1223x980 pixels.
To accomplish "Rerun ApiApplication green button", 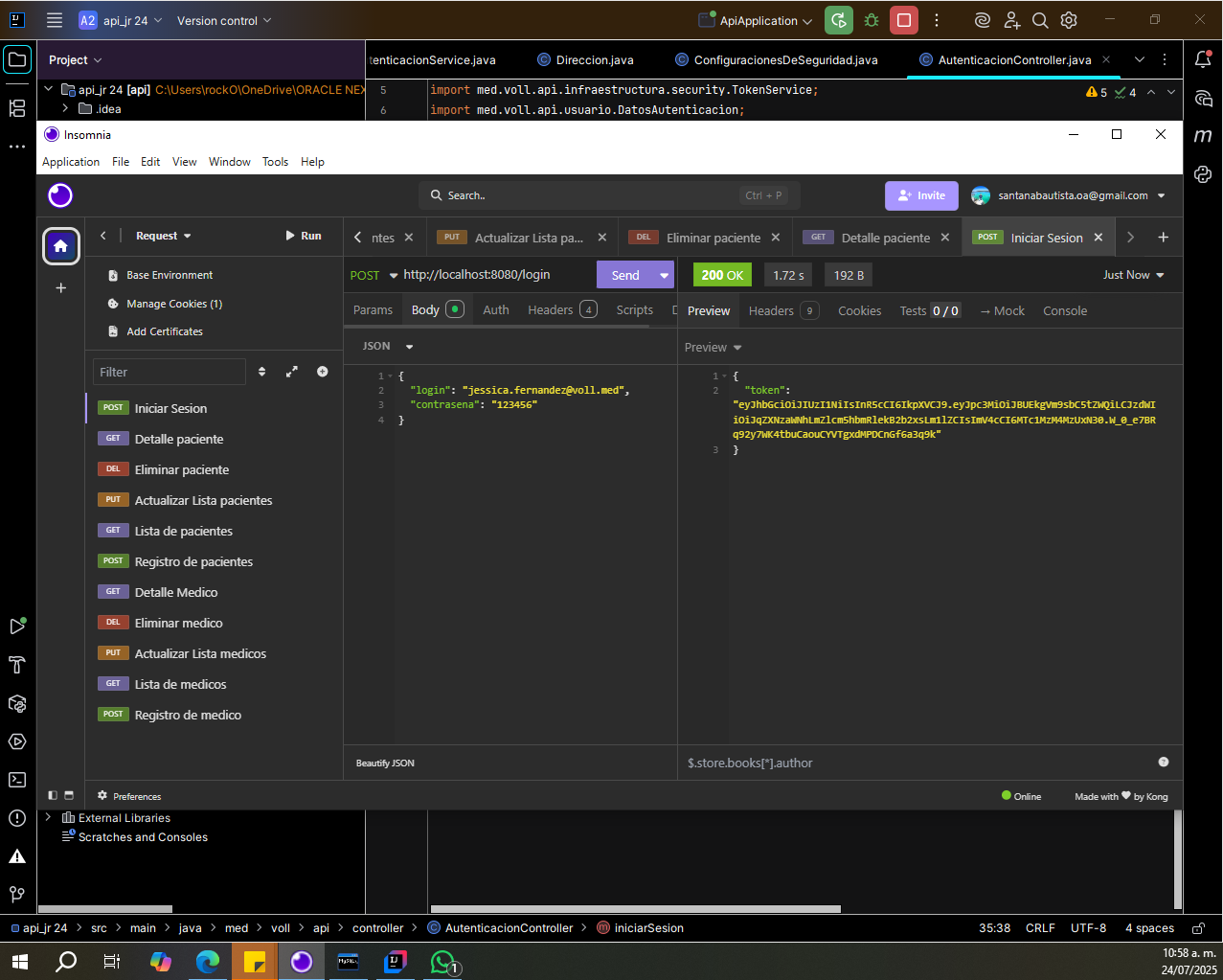I will [839, 20].
